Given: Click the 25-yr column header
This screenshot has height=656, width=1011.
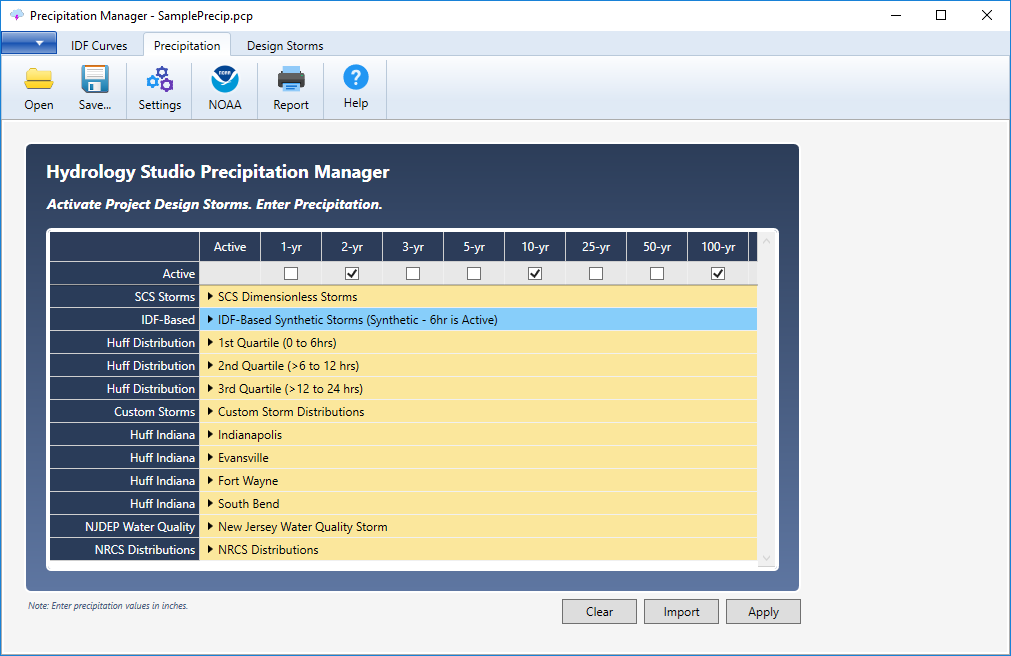Looking at the screenshot, I should point(596,247).
